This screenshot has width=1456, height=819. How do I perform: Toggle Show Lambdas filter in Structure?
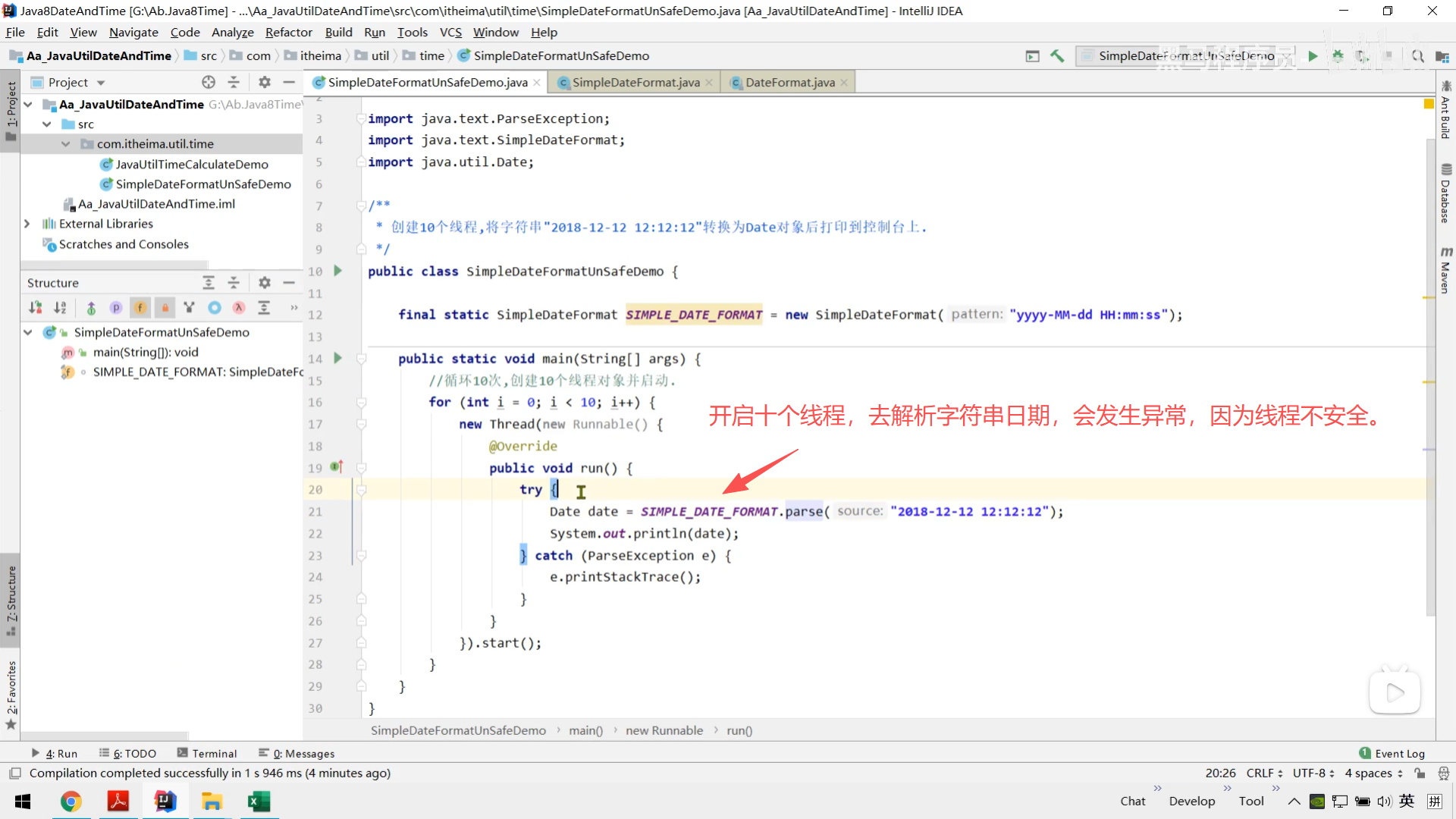pyautogui.click(x=239, y=307)
